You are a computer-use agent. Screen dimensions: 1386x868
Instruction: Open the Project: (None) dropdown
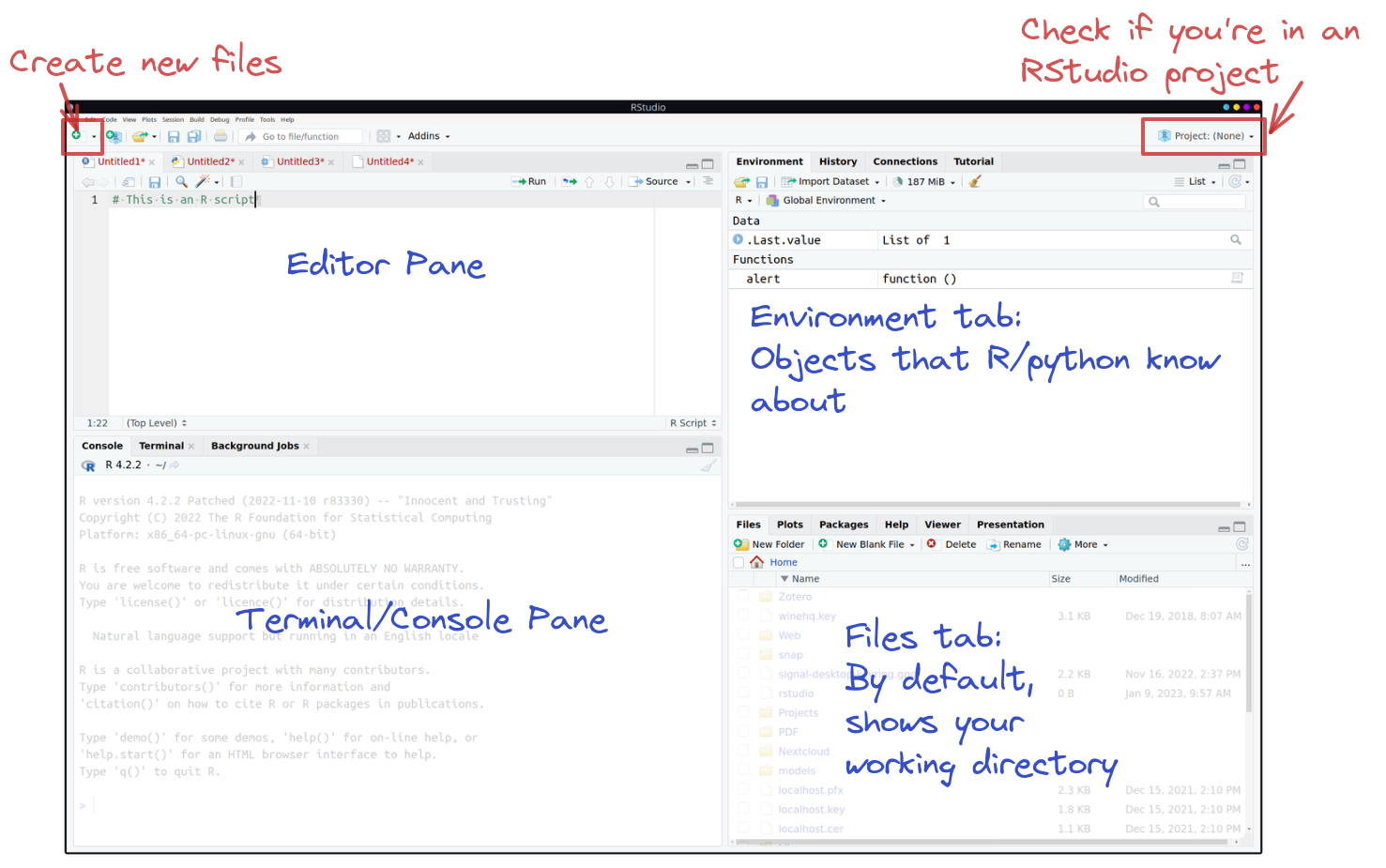pos(1207,136)
